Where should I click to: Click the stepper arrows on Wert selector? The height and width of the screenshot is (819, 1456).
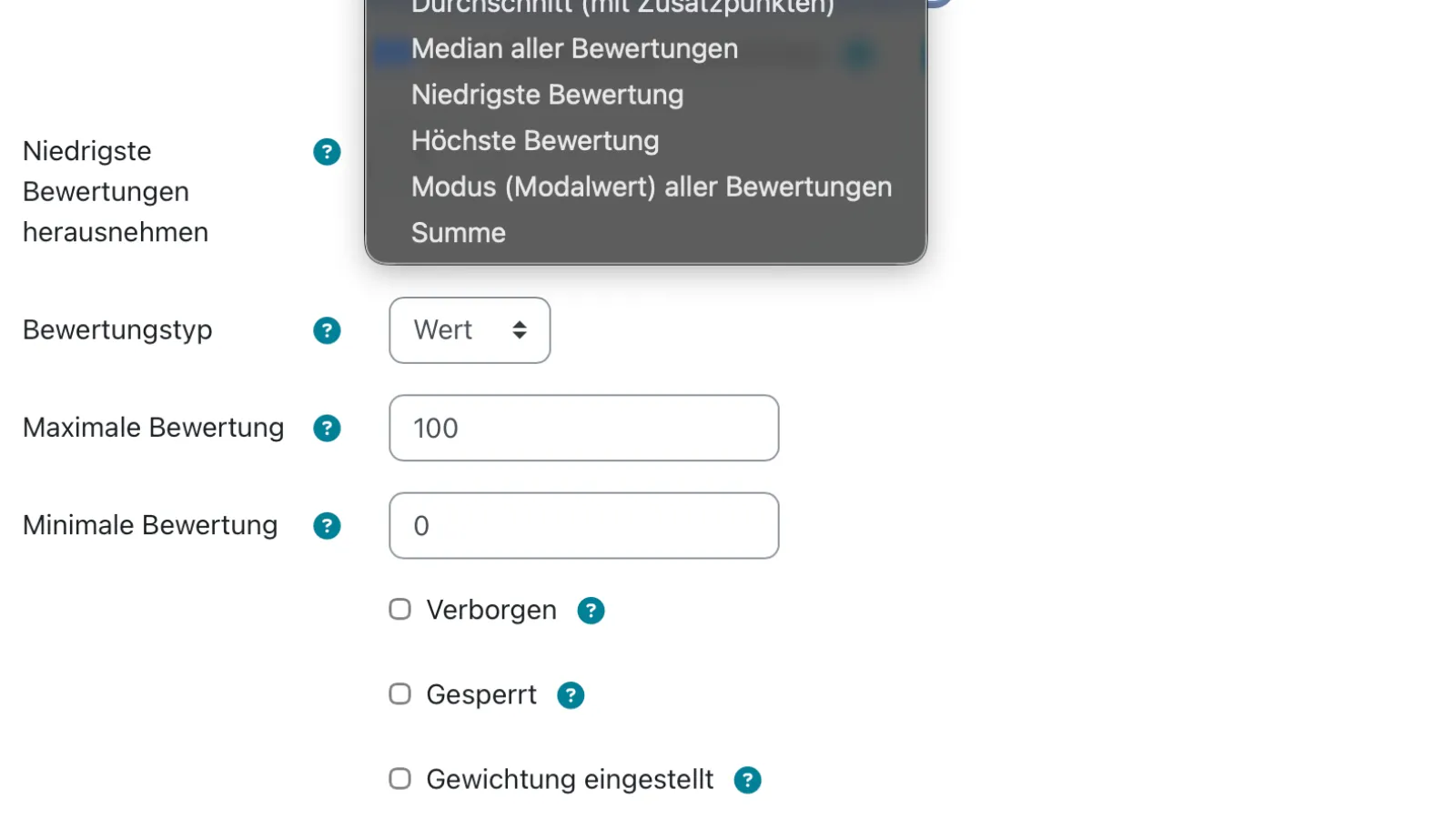point(520,330)
